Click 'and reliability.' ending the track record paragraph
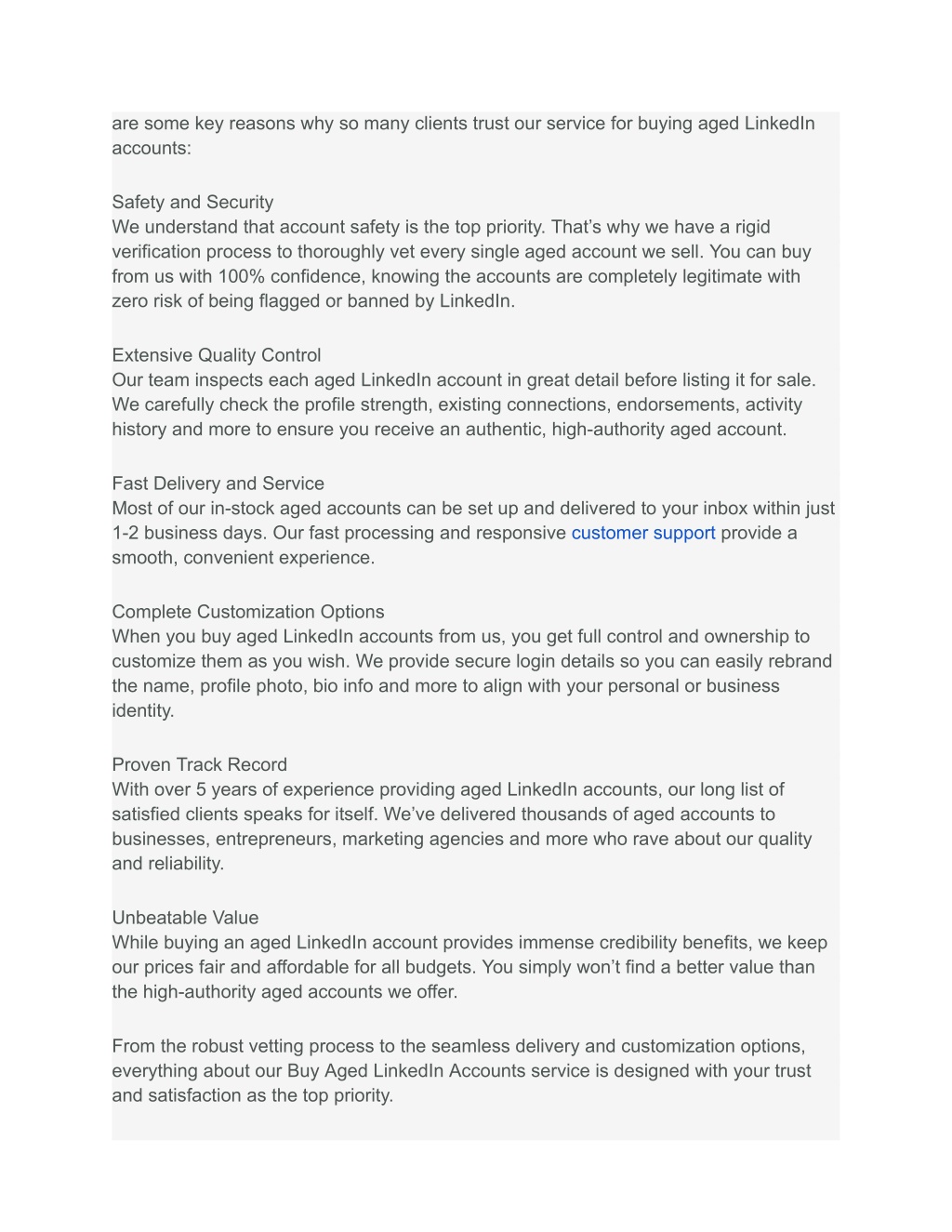Screen dimensions: 952x1232 pos(168,863)
